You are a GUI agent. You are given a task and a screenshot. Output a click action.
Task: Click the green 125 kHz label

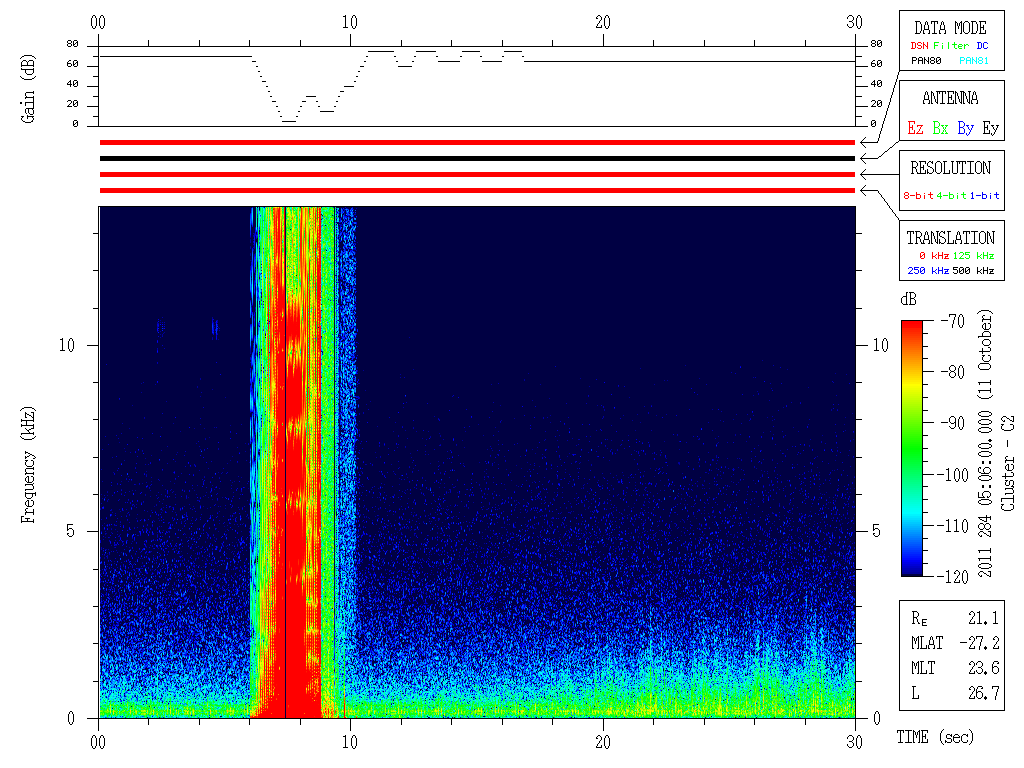point(973,255)
